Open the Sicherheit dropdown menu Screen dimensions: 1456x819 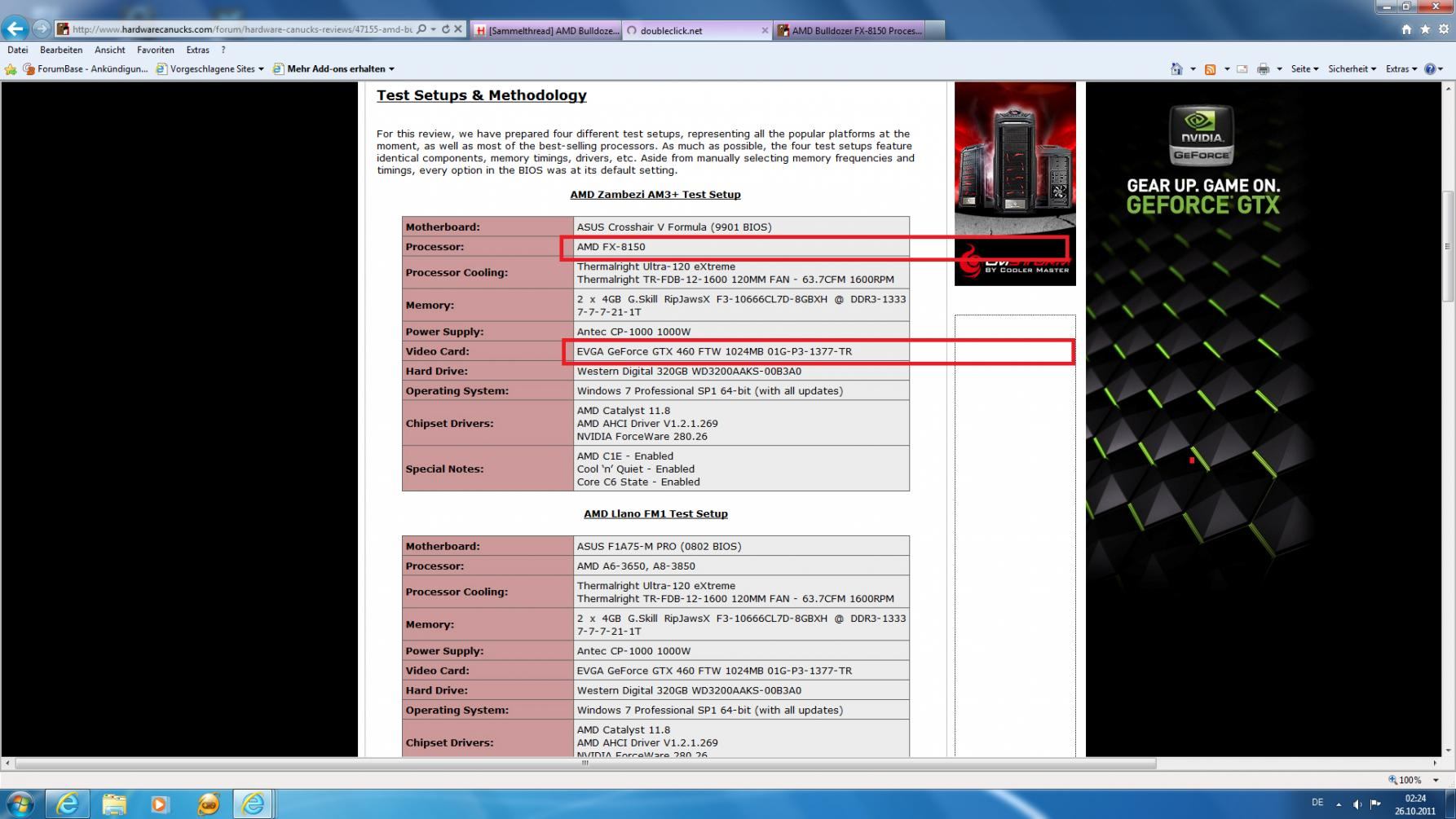coord(1352,69)
